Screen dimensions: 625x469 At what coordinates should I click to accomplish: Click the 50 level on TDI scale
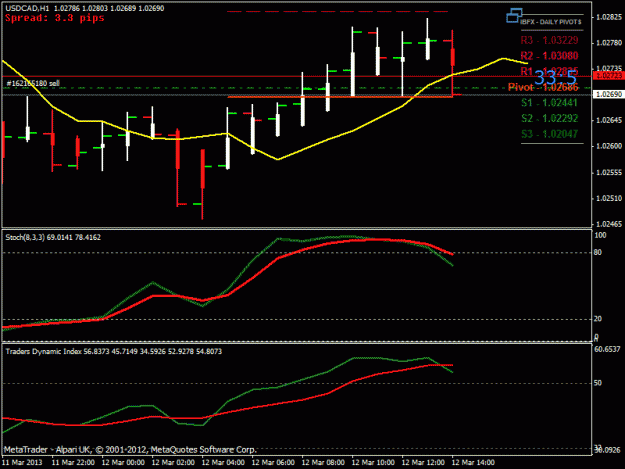click(x=598, y=383)
